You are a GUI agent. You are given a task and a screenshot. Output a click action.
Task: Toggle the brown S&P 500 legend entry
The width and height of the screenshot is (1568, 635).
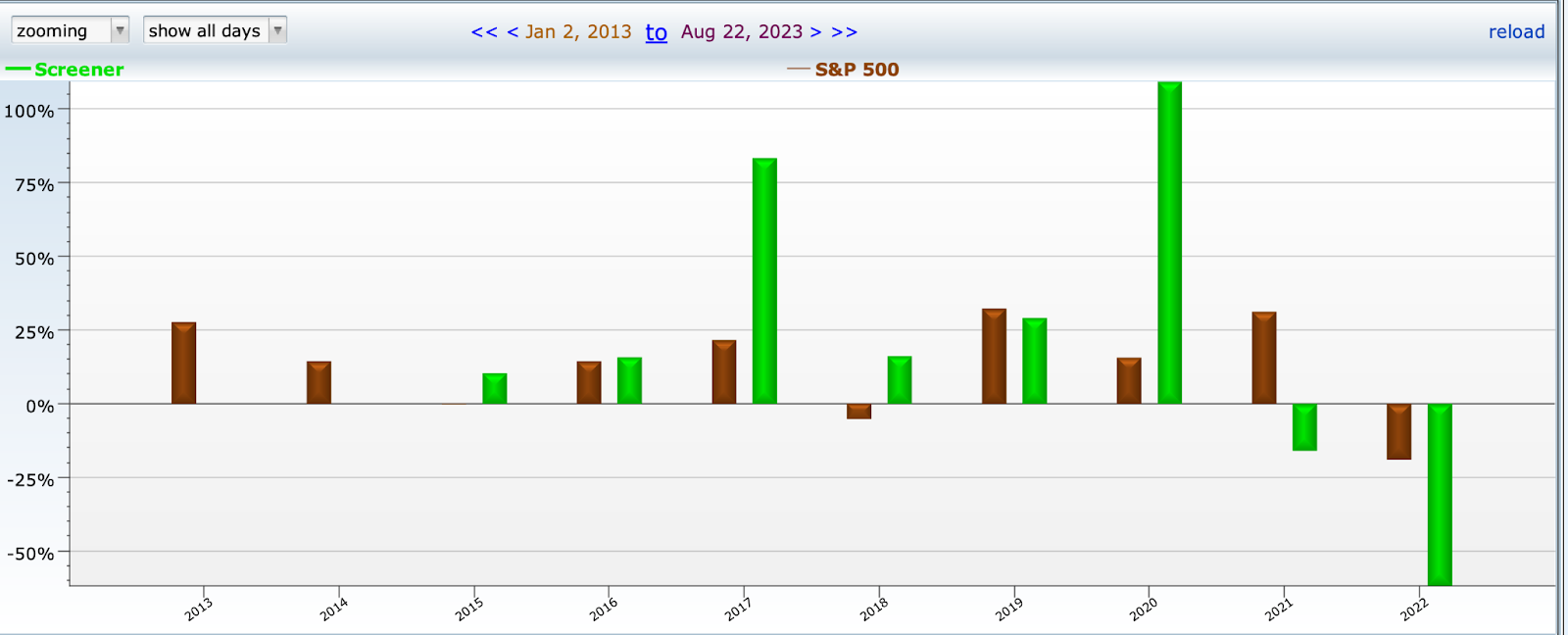point(843,70)
